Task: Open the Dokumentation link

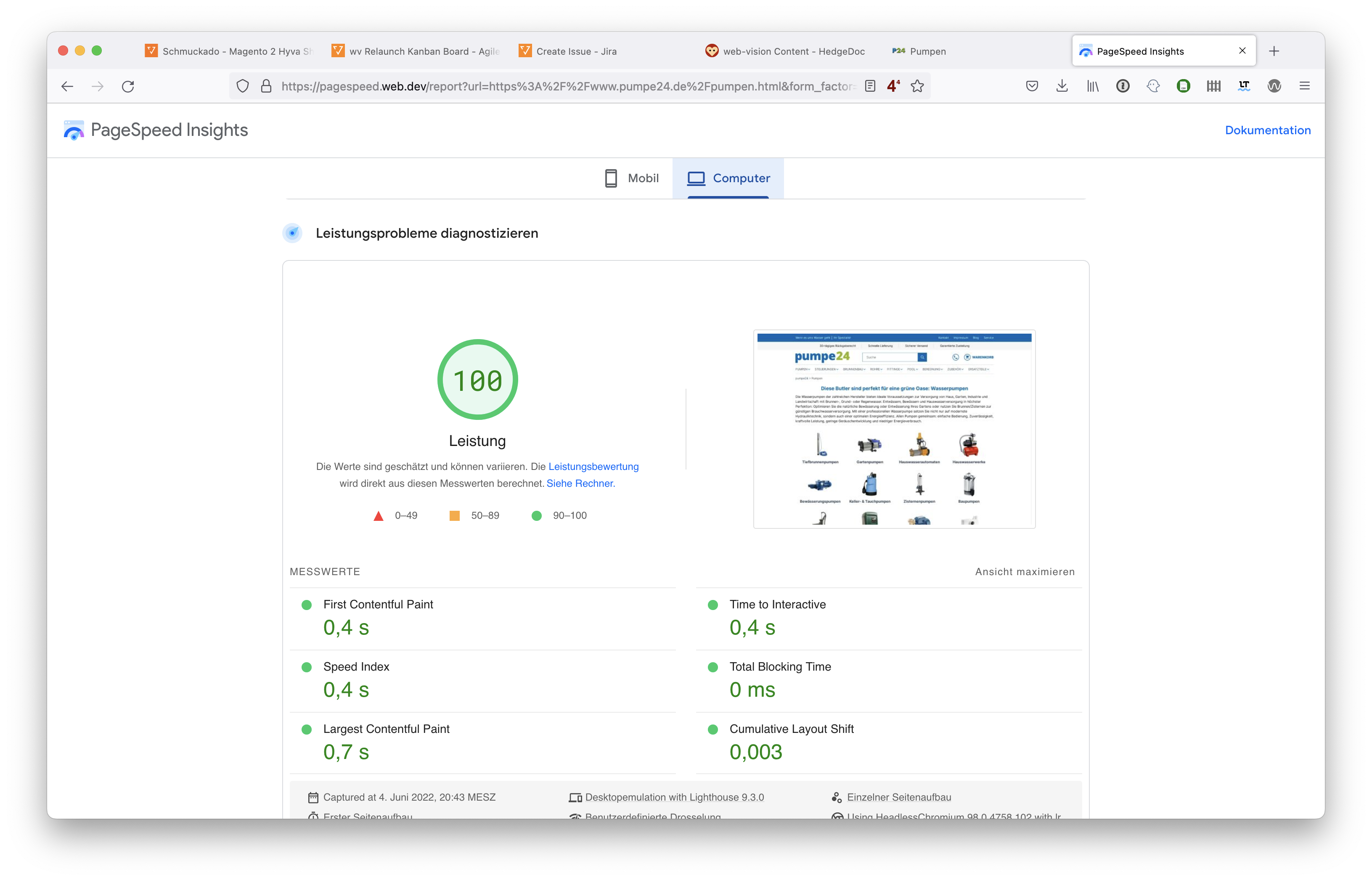Action: tap(1267, 130)
